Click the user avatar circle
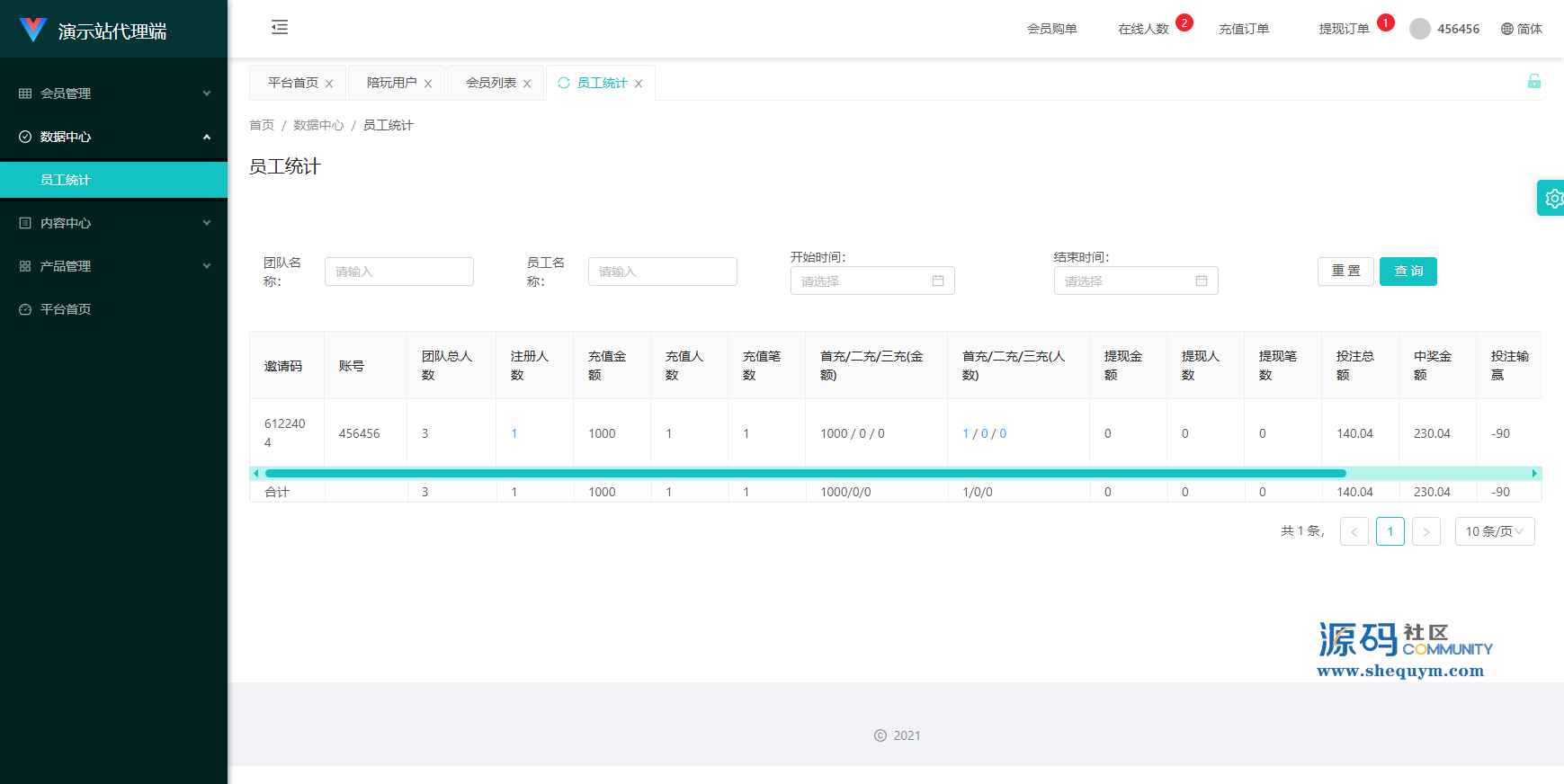This screenshot has height=784, width=1564. click(1419, 29)
